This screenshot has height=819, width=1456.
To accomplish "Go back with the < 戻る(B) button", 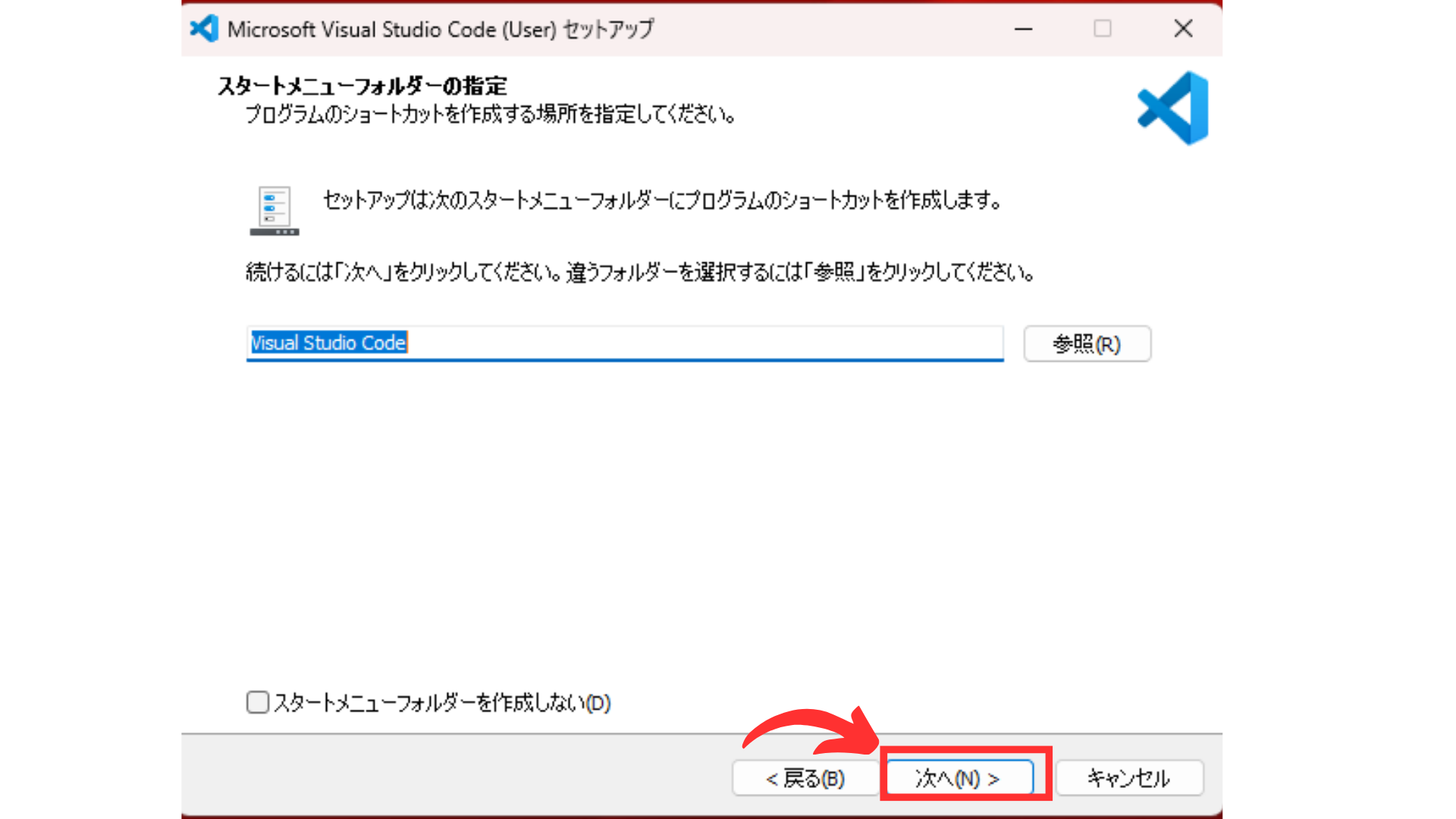I will tap(805, 778).
